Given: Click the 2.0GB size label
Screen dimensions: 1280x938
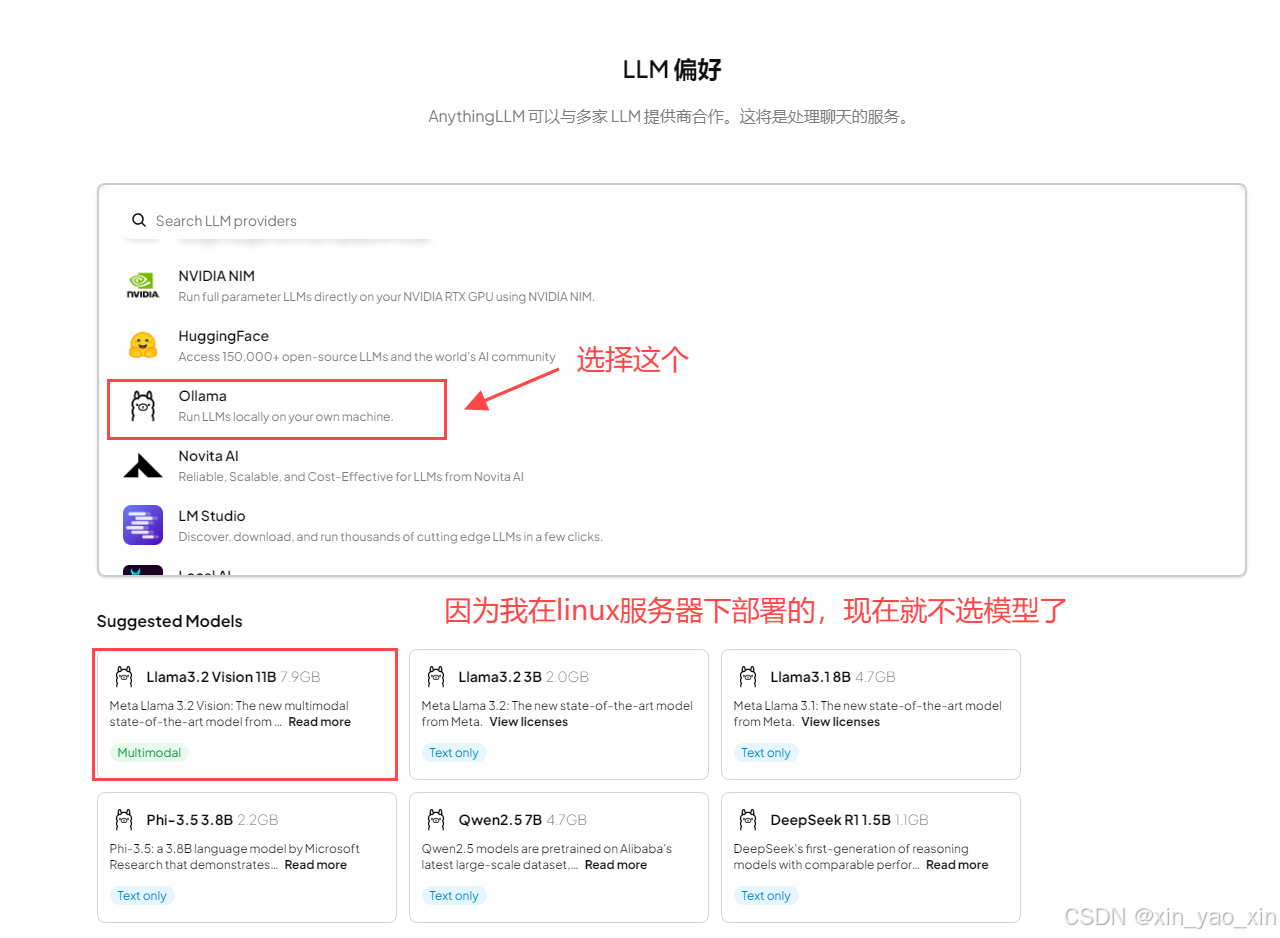Looking at the screenshot, I should point(567,677).
